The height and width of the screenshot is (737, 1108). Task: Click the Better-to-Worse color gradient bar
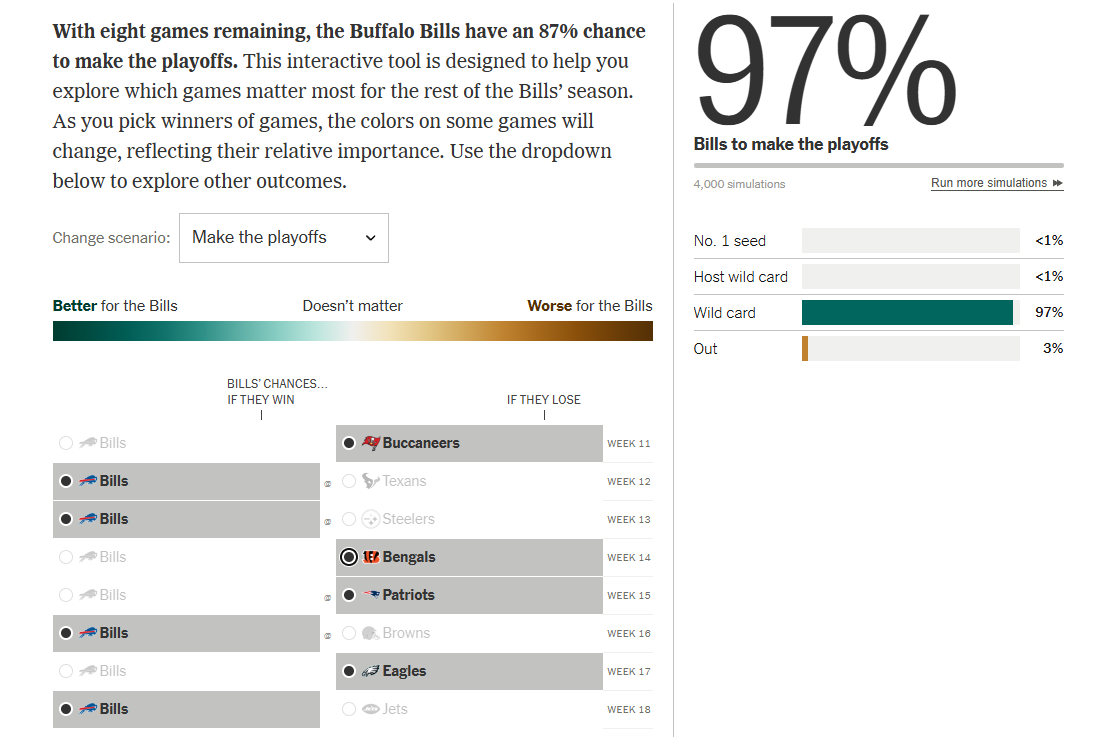tap(352, 331)
